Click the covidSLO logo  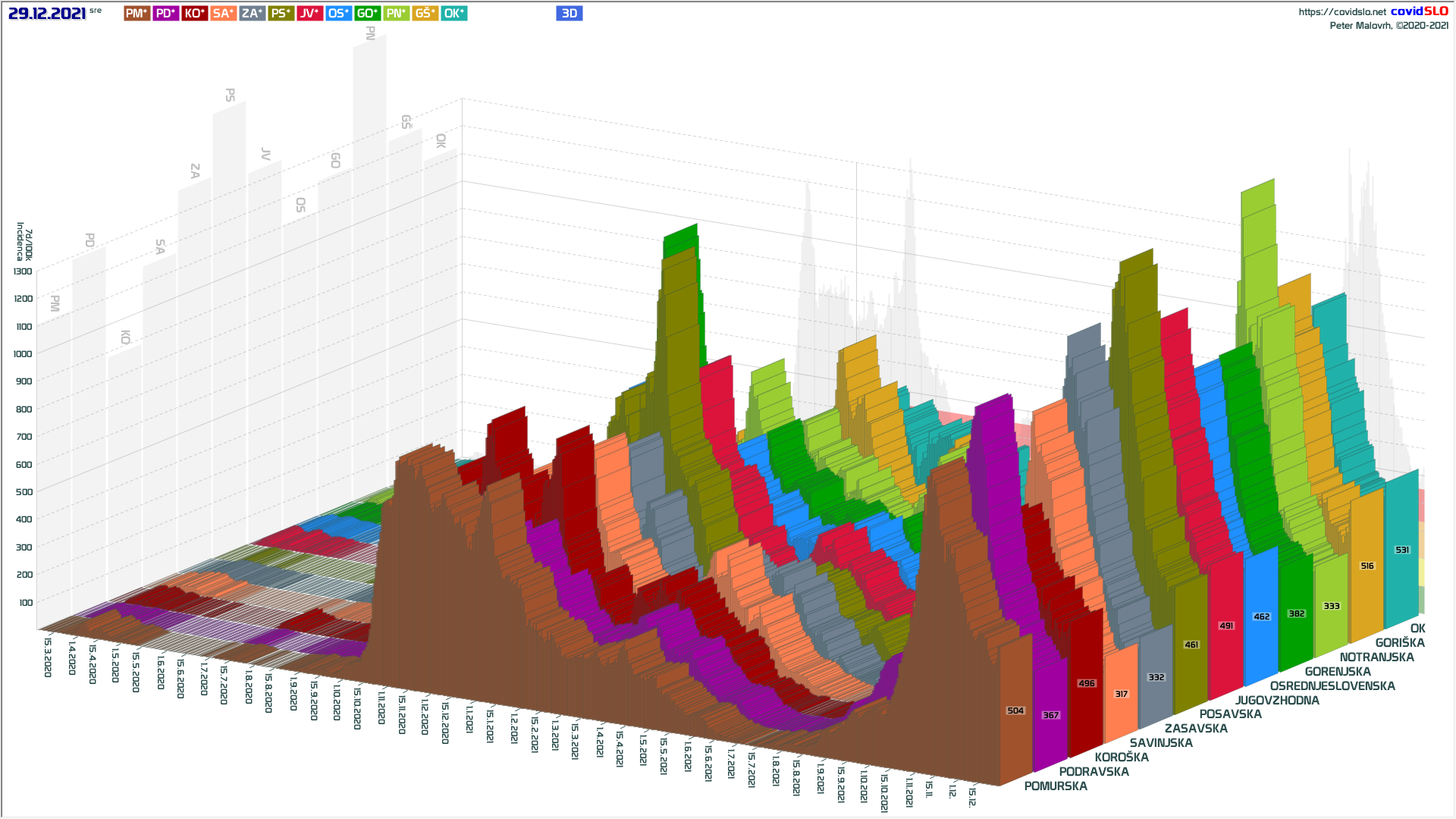(1419, 11)
